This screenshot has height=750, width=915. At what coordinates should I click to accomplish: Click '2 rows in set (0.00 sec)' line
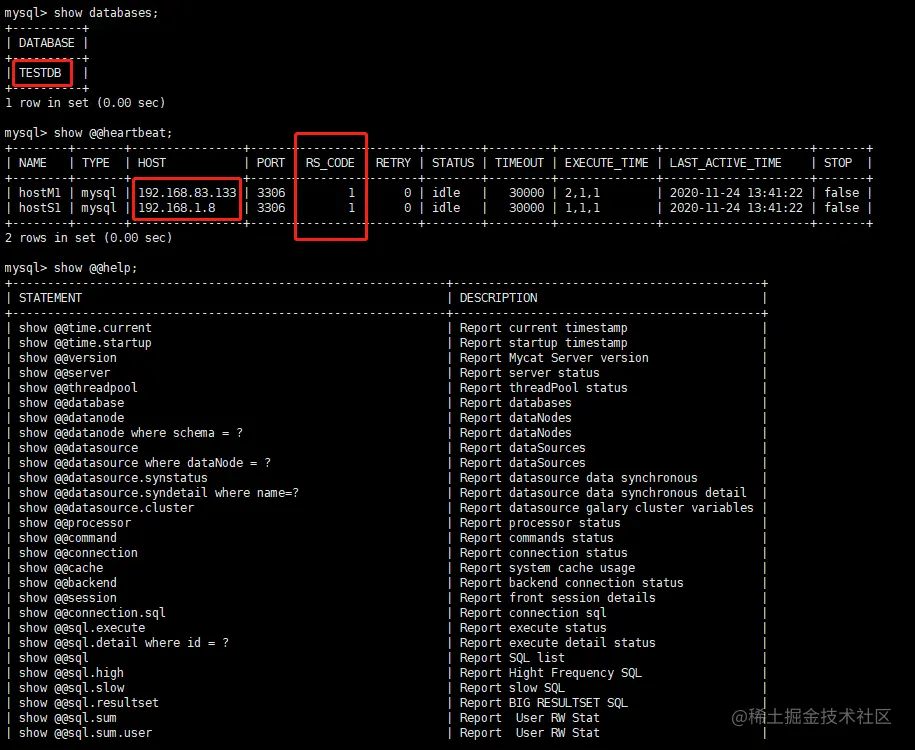point(89,238)
